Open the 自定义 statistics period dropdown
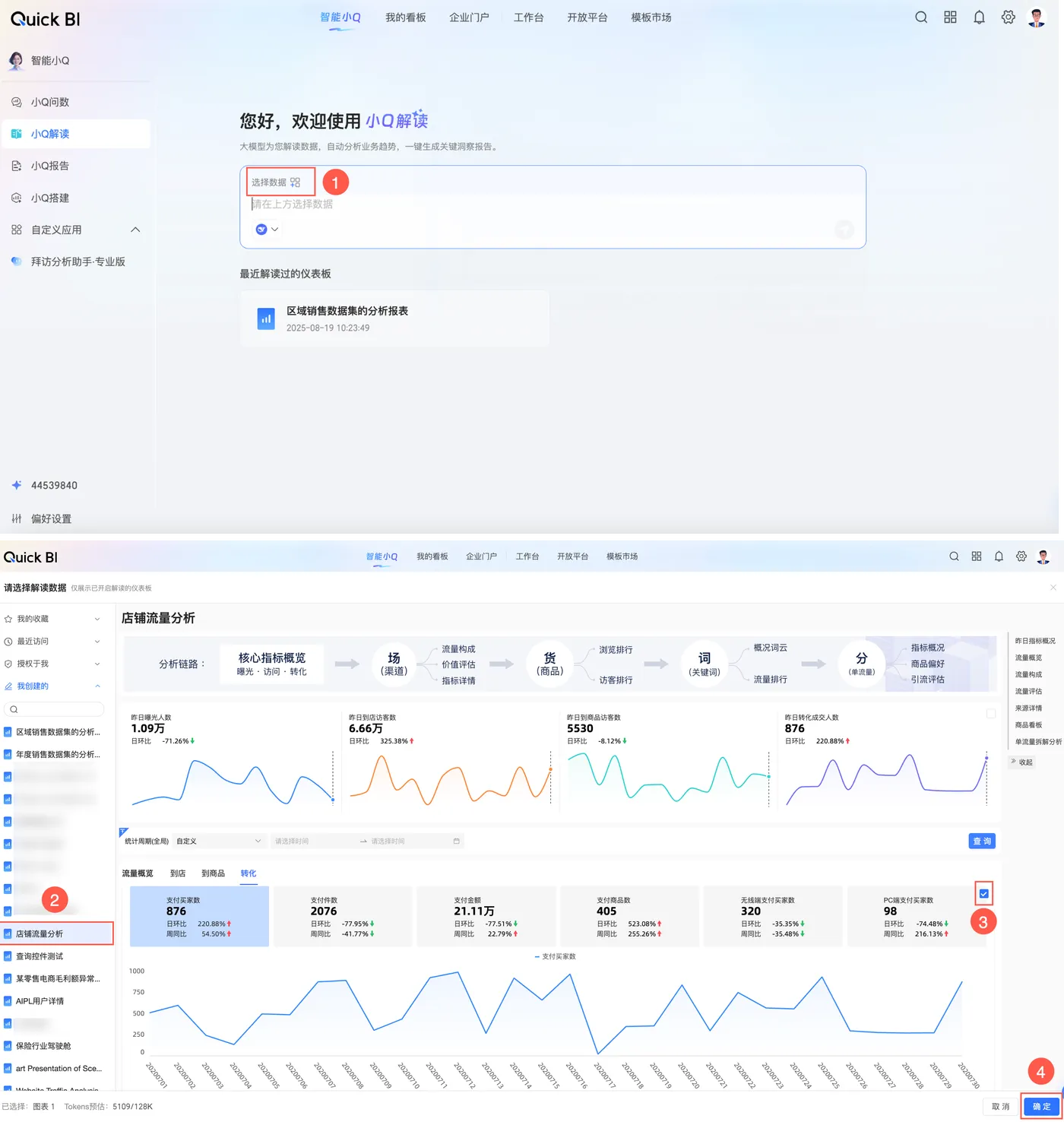Image resolution: width=1064 pixels, height=1122 pixels. [219, 841]
